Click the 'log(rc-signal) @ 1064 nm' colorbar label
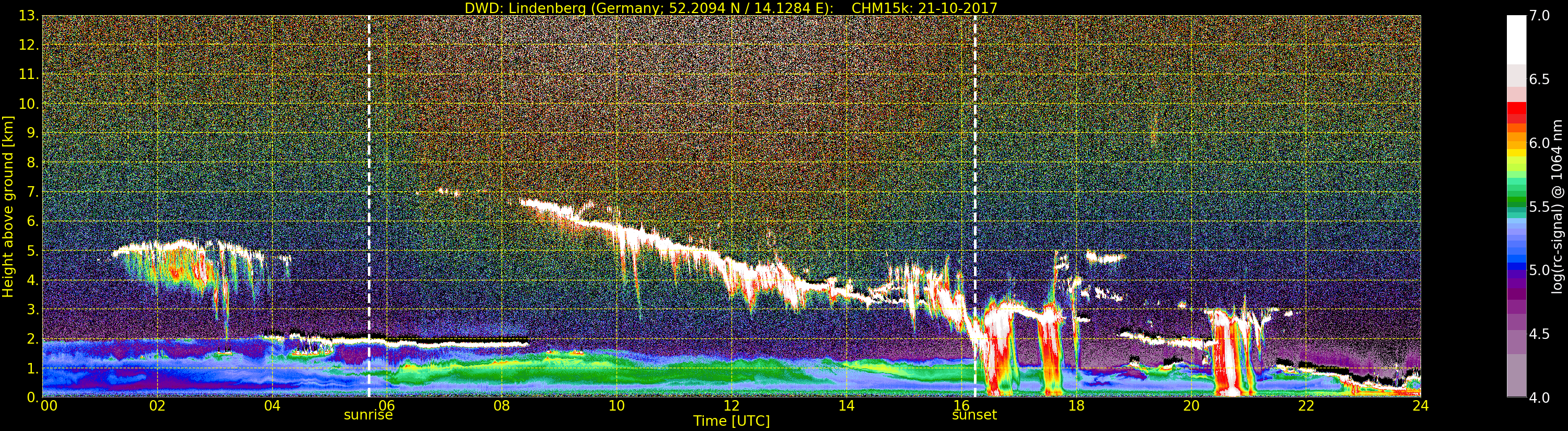This screenshot has width=1568, height=431. [x=1558, y=207]
